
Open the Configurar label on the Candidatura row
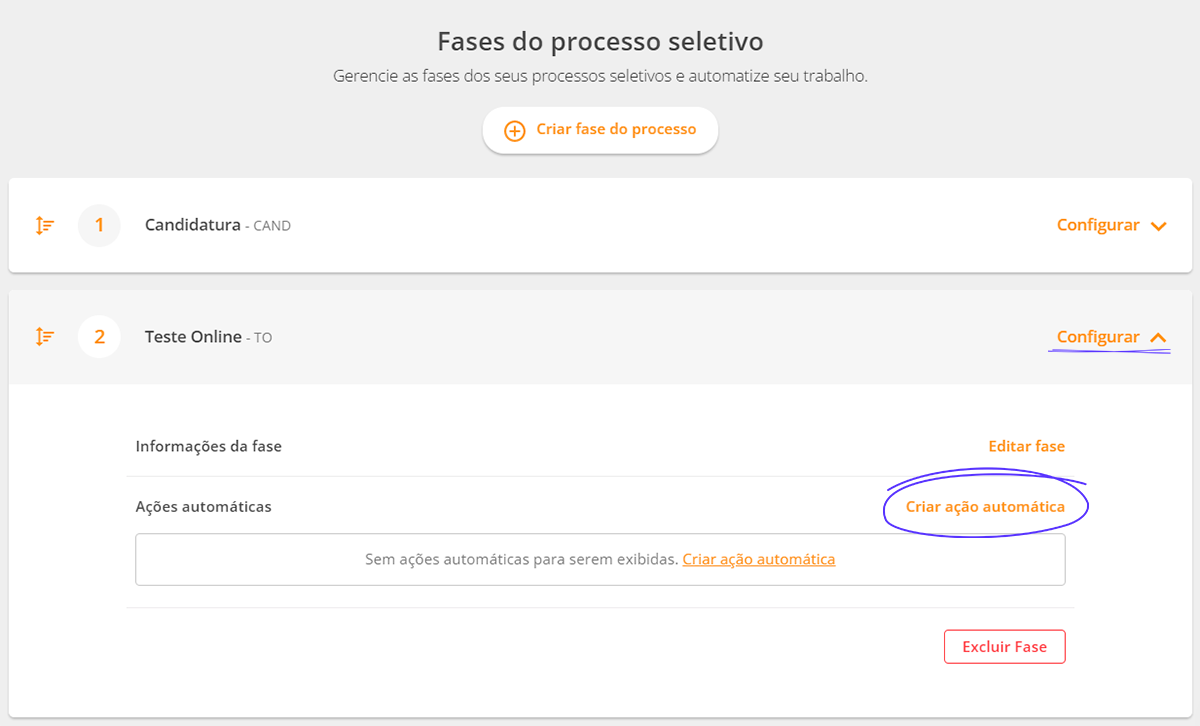point(1098,225)
